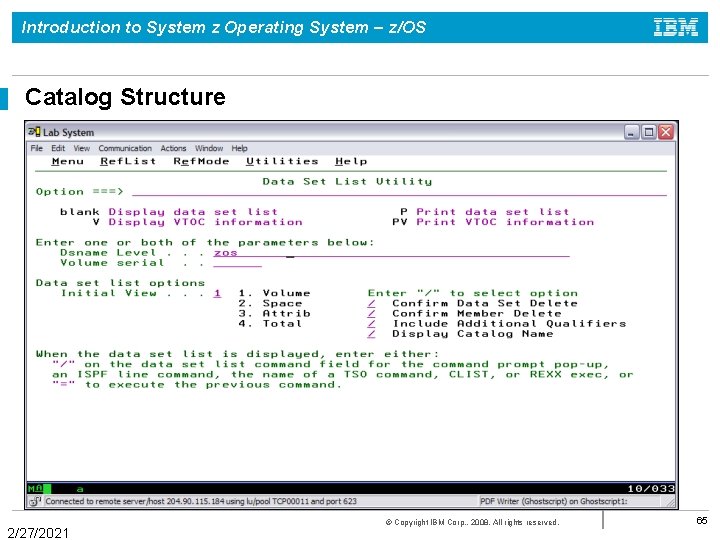Click the 'MA' session indicator in status line
Viewport: 720px width, 540px height.
35,489
